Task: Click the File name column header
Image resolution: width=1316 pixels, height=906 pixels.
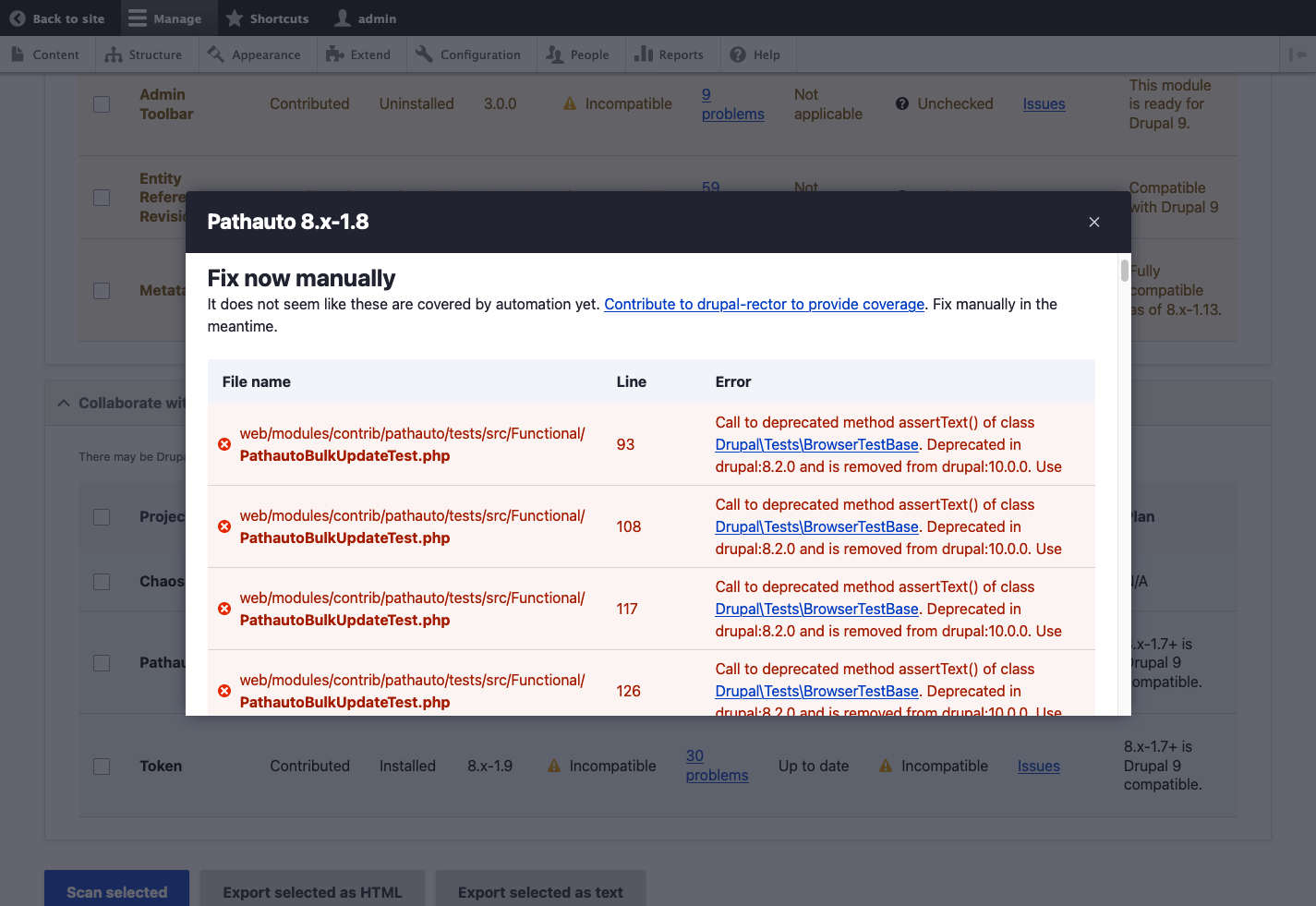Action: tap(256, 381)
